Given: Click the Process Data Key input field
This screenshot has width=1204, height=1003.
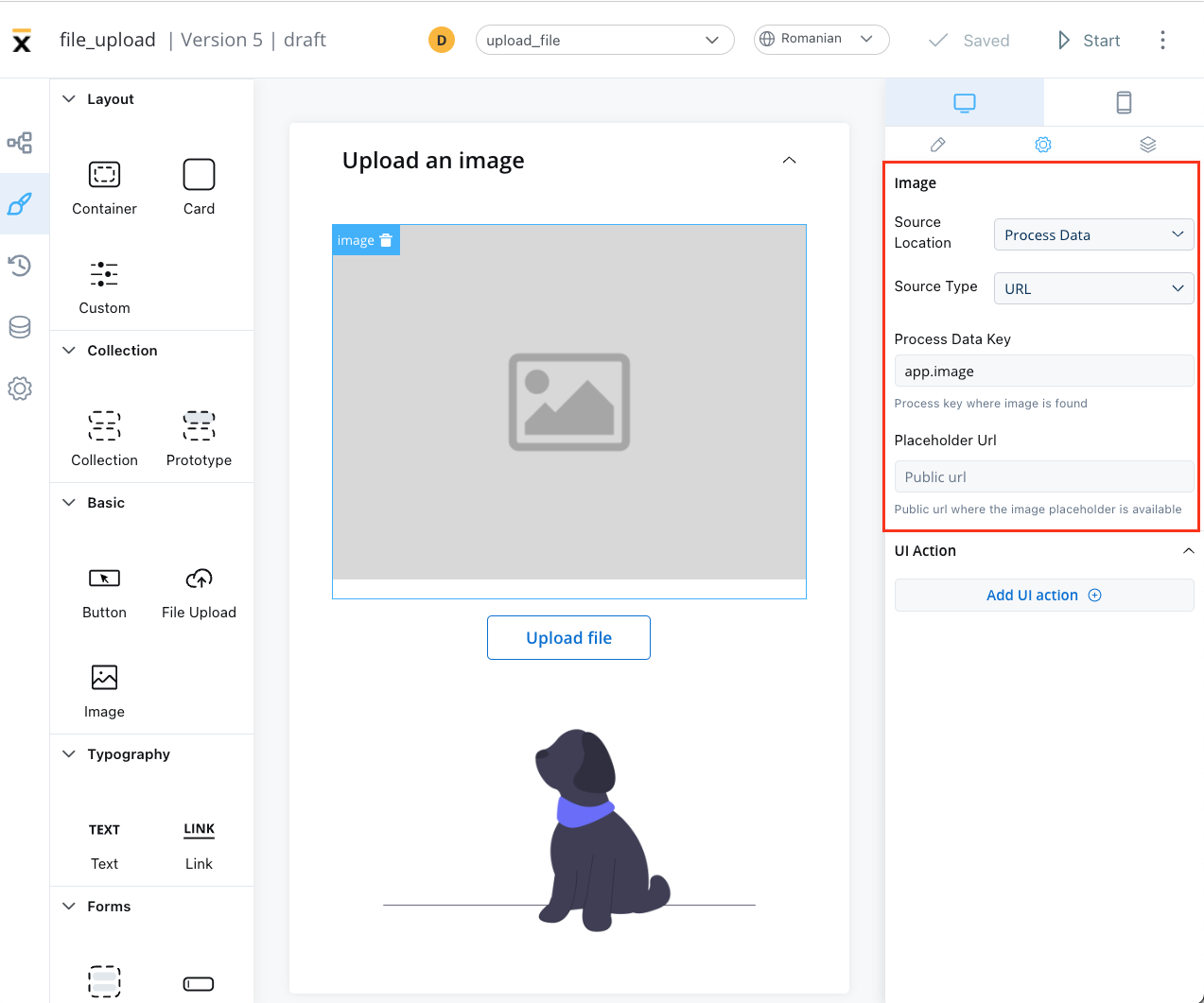Looking at the screenshot, I should [1044, 372].
